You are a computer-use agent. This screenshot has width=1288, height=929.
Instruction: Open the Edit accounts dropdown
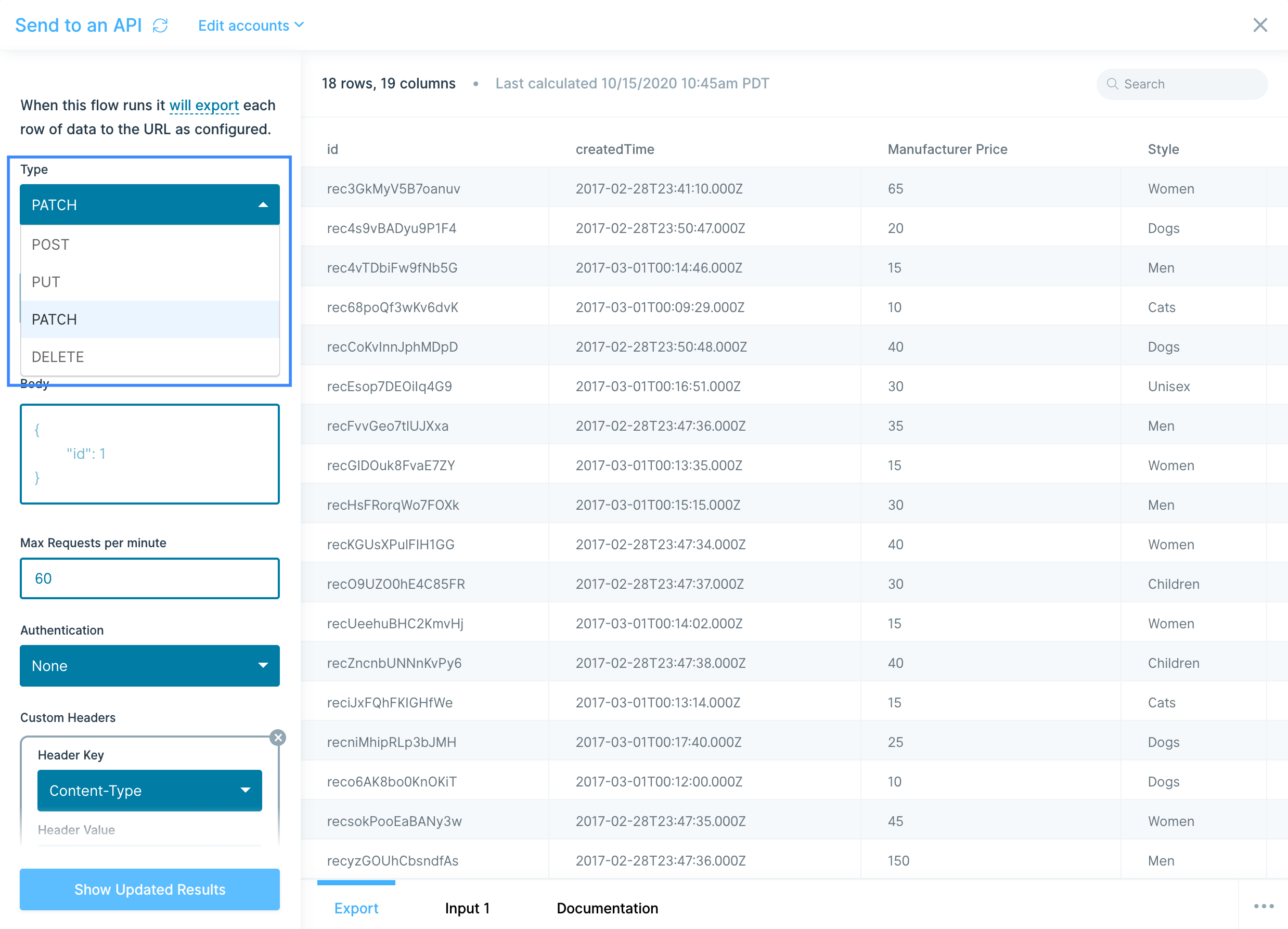251,25
